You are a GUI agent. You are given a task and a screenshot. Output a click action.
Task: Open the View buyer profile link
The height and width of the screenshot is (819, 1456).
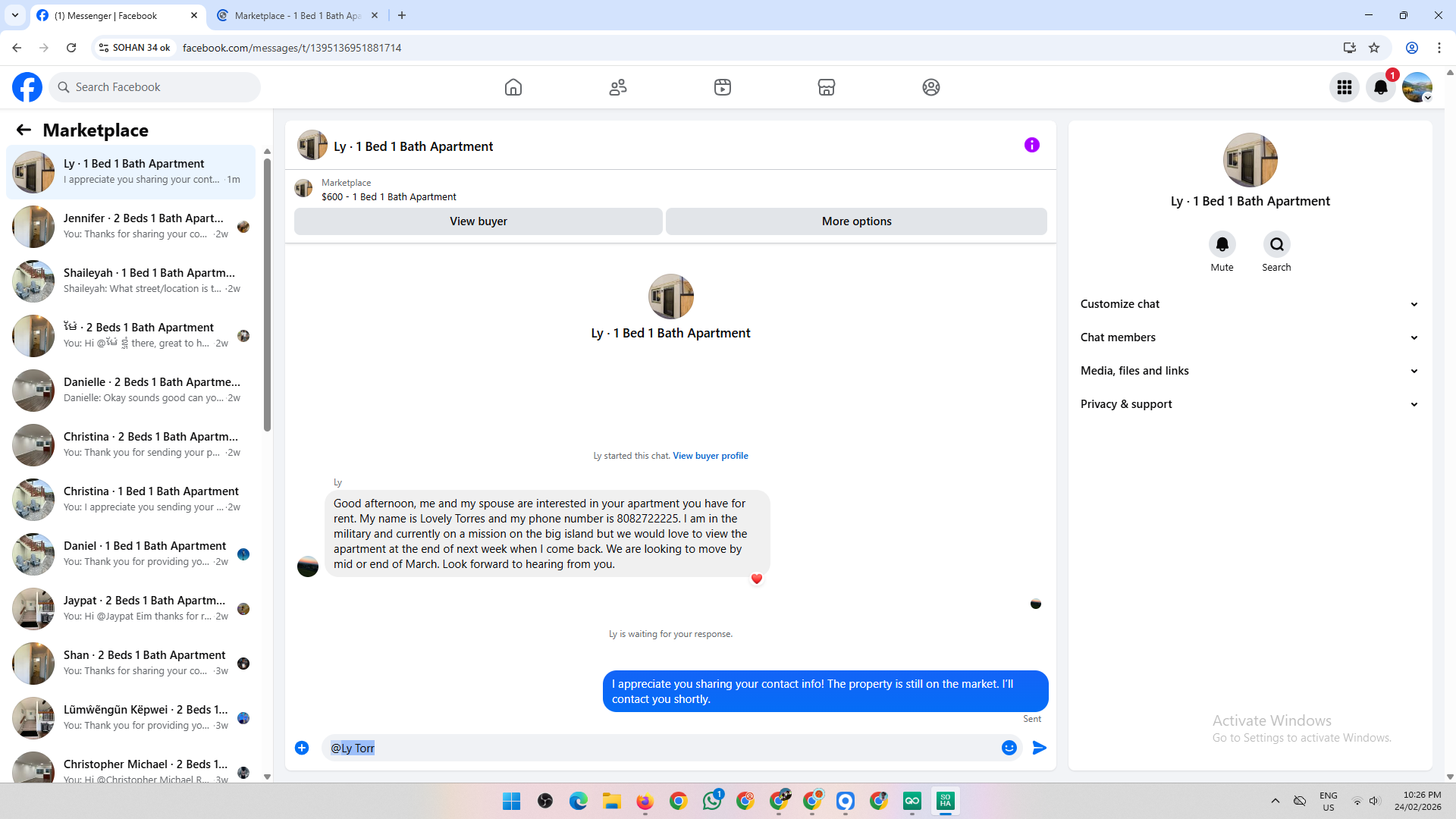(710, 456)
